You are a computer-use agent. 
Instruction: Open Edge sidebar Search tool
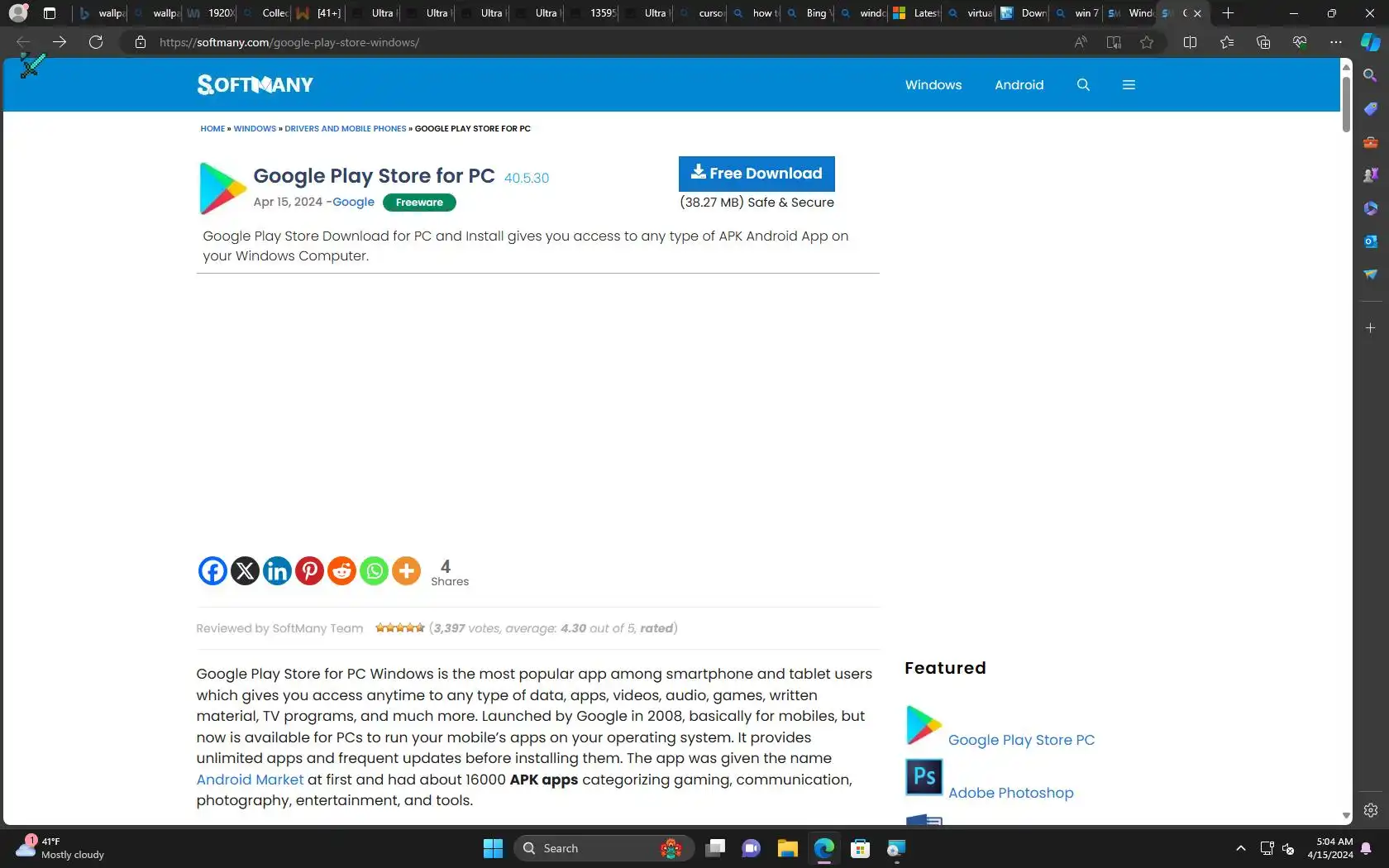1370,75
